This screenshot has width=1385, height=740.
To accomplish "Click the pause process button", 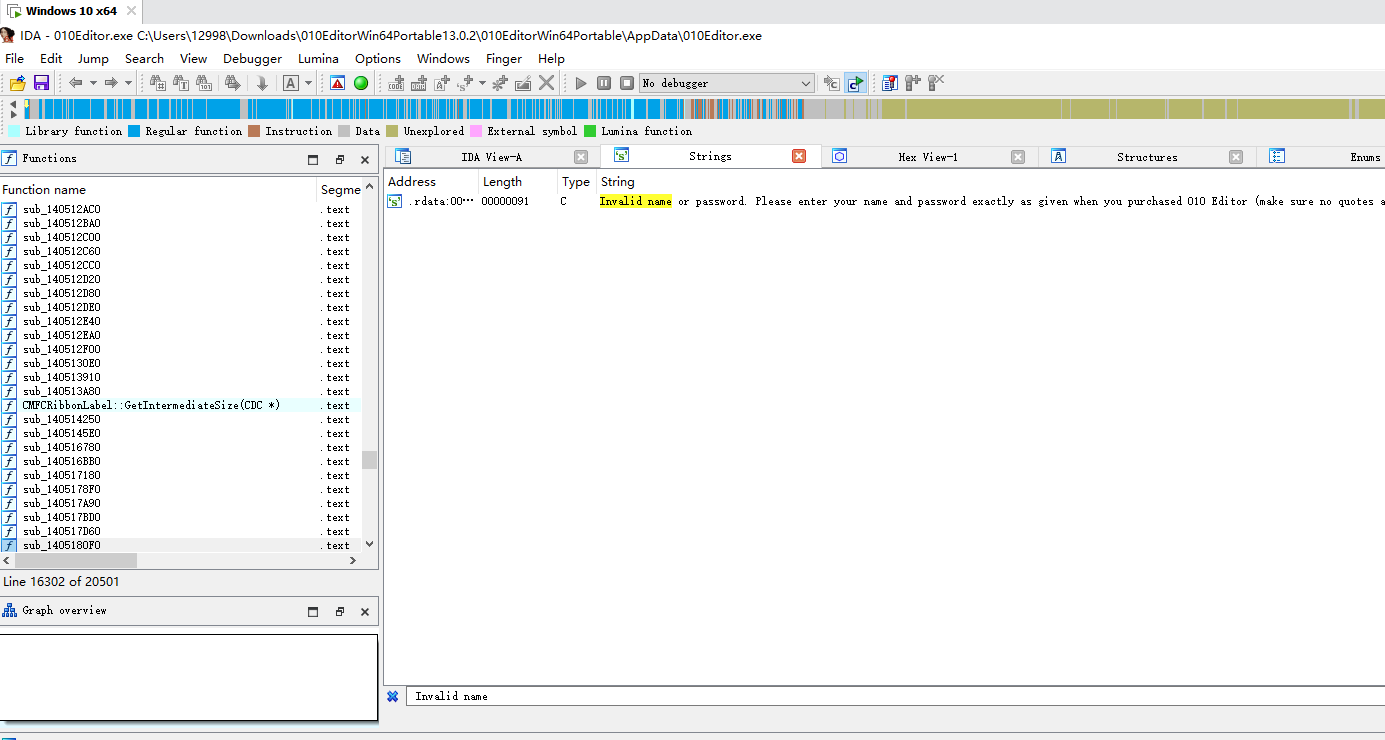I will (x=604, y=83).
